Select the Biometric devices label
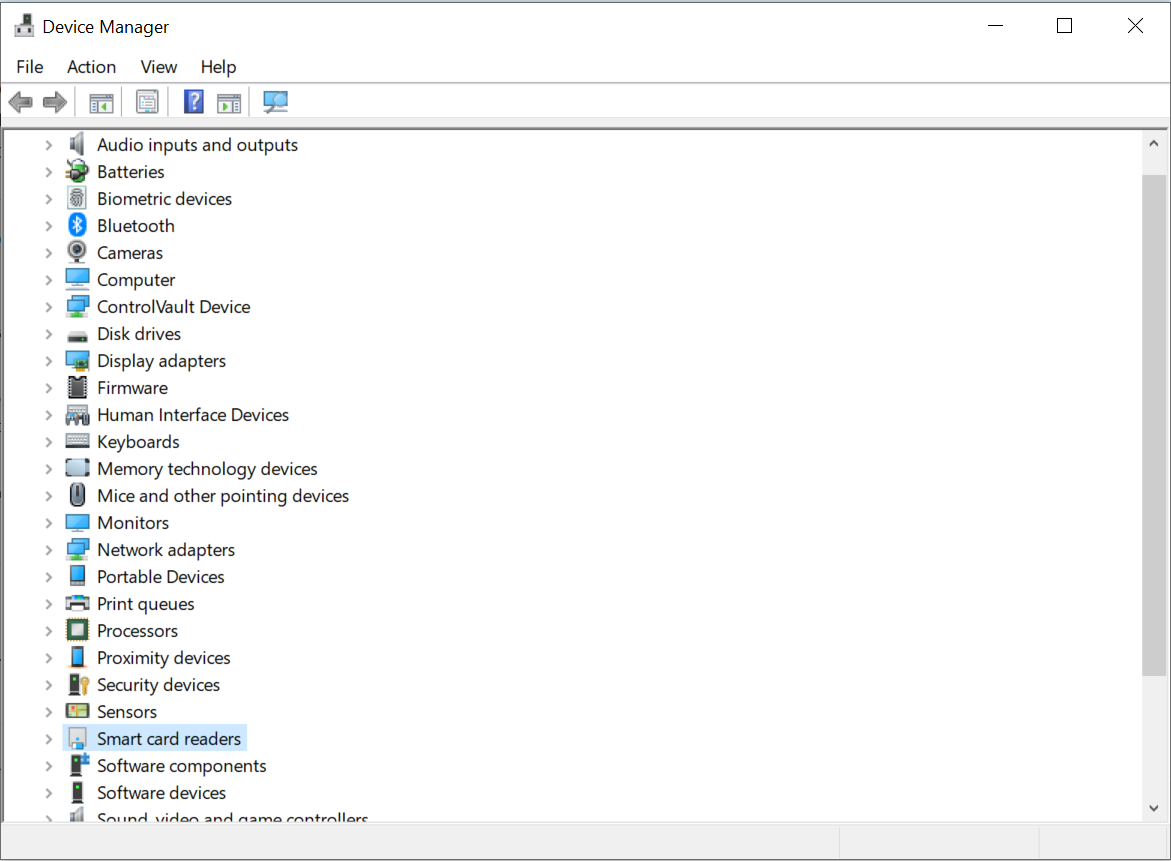 [x=164, y=199]
